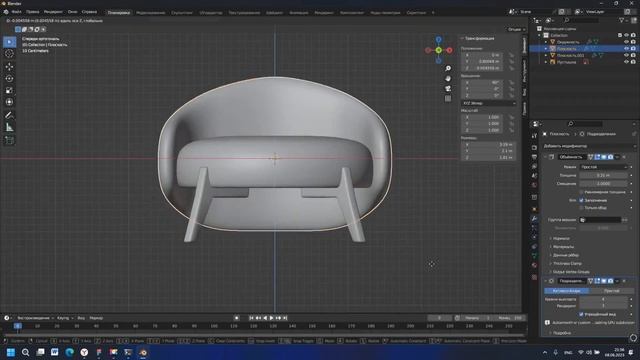
Task: Expand the Материалы subpanel
Action: (563, 247)
